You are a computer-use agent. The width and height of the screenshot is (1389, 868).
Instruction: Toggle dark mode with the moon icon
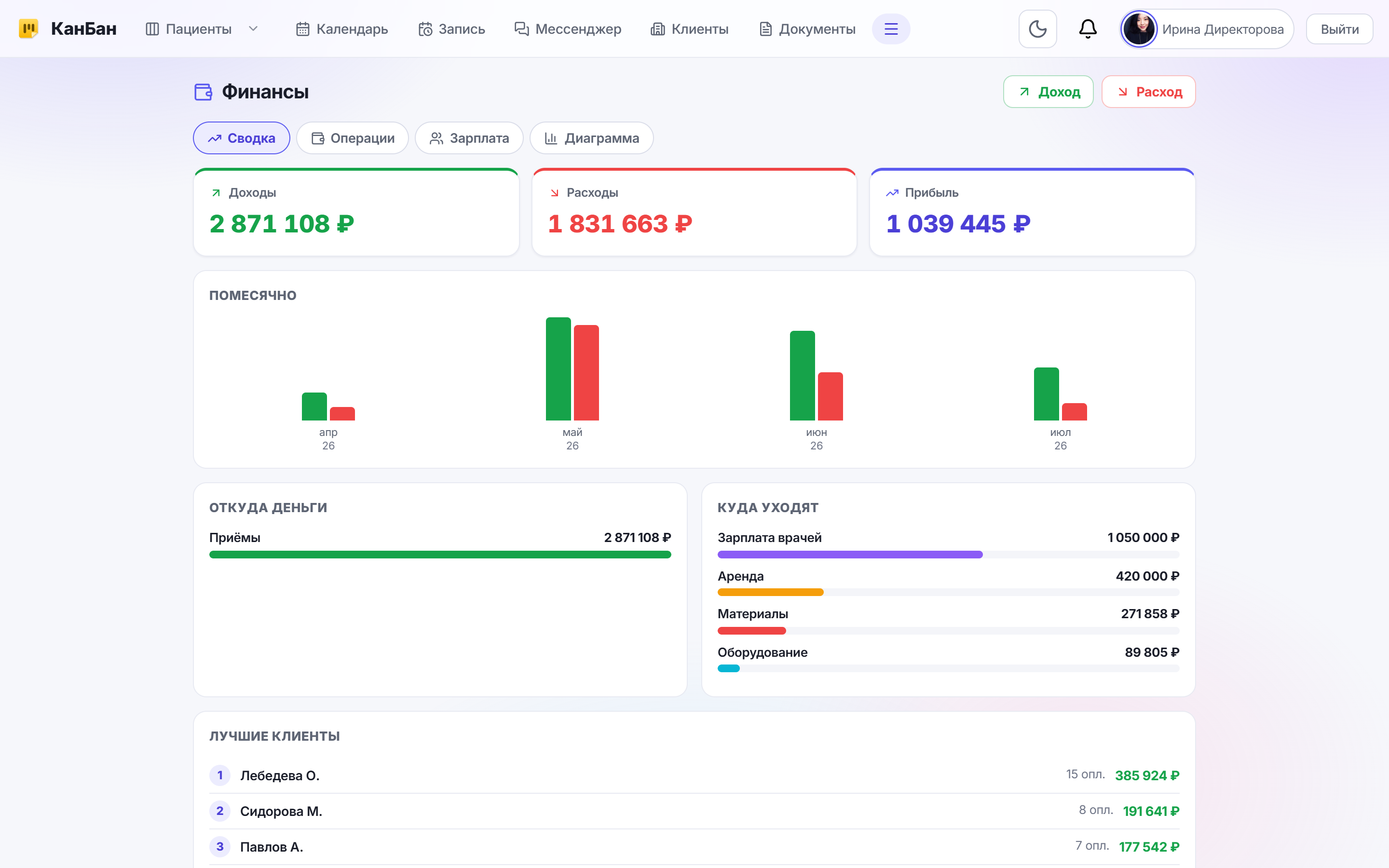[1037, 29]
